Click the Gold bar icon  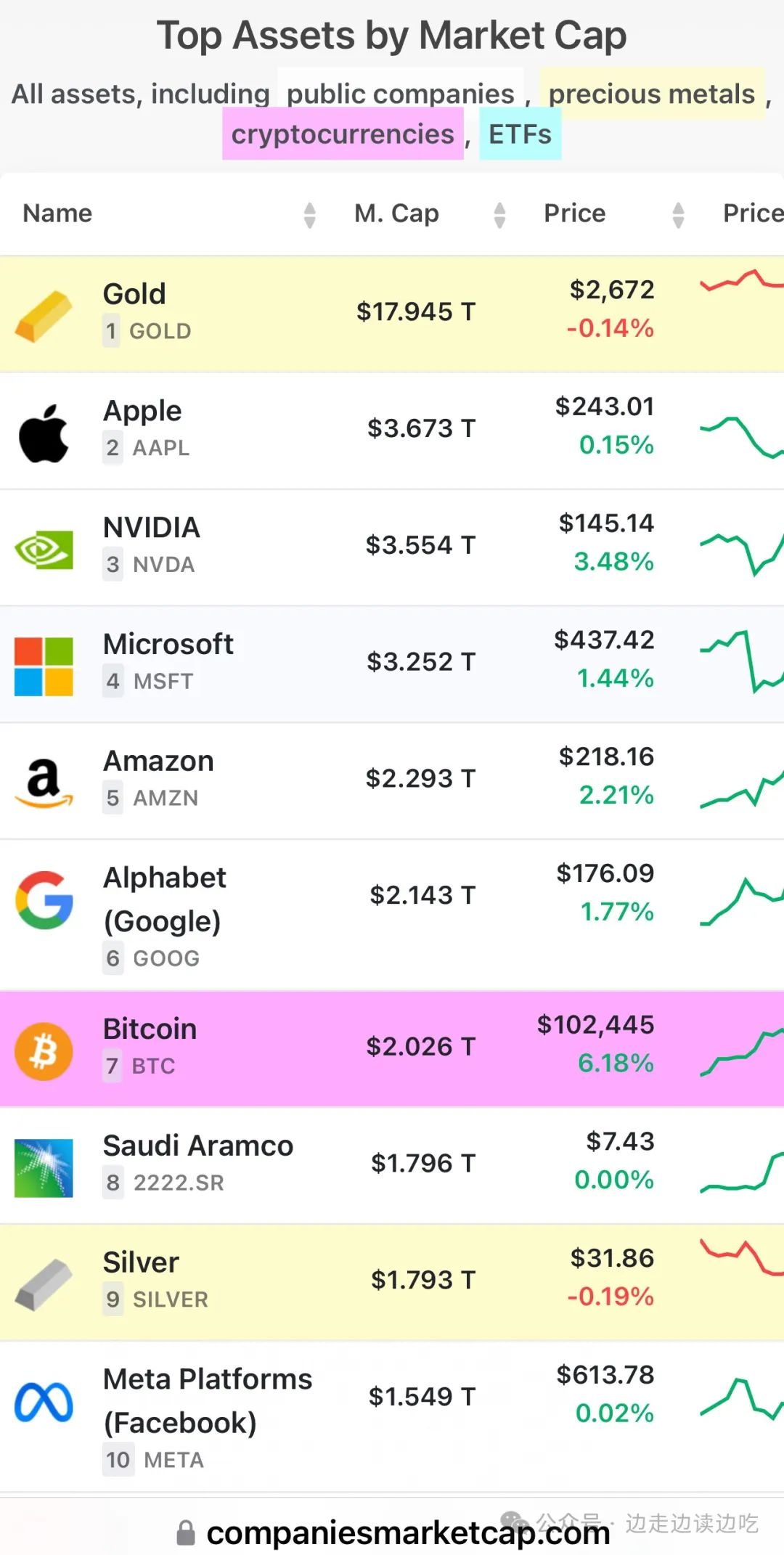coord(44,315)
